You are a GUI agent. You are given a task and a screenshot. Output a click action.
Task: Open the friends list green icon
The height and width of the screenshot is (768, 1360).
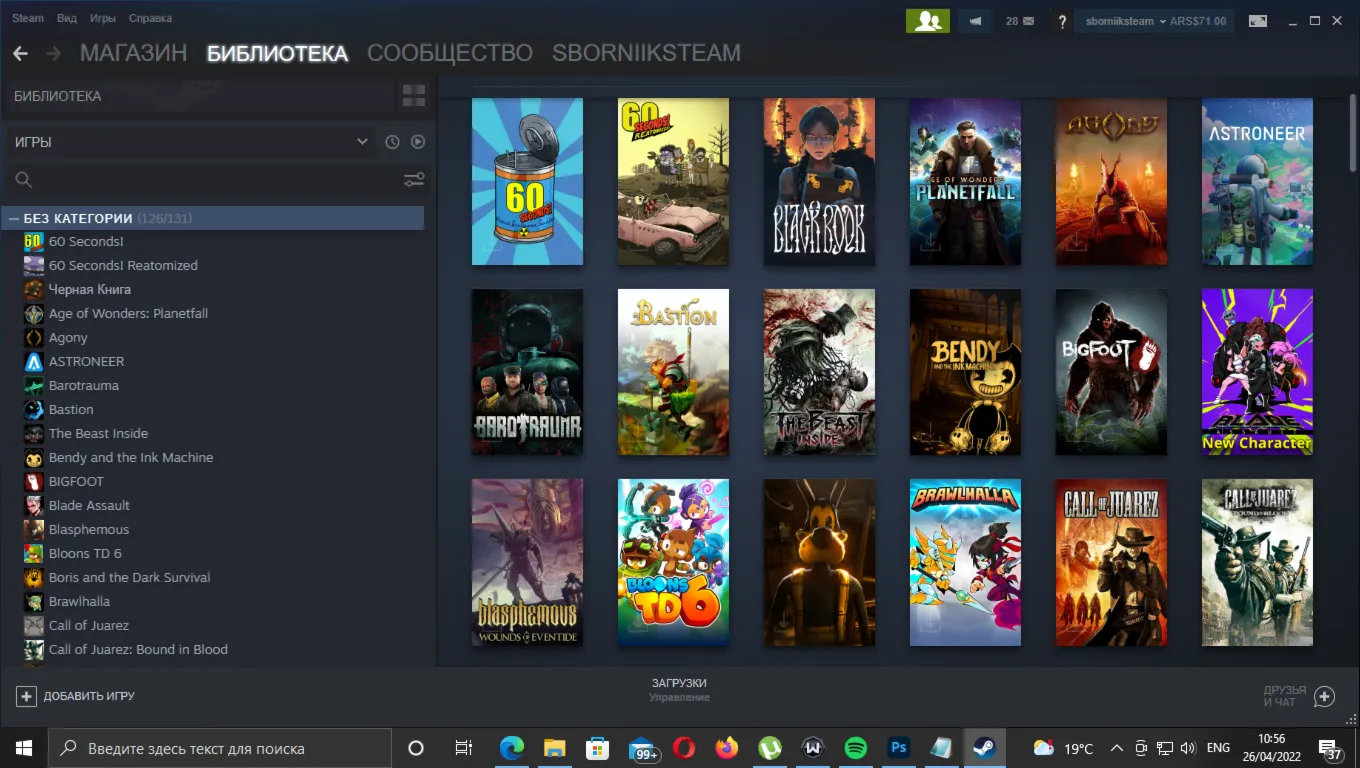[927, 21]
